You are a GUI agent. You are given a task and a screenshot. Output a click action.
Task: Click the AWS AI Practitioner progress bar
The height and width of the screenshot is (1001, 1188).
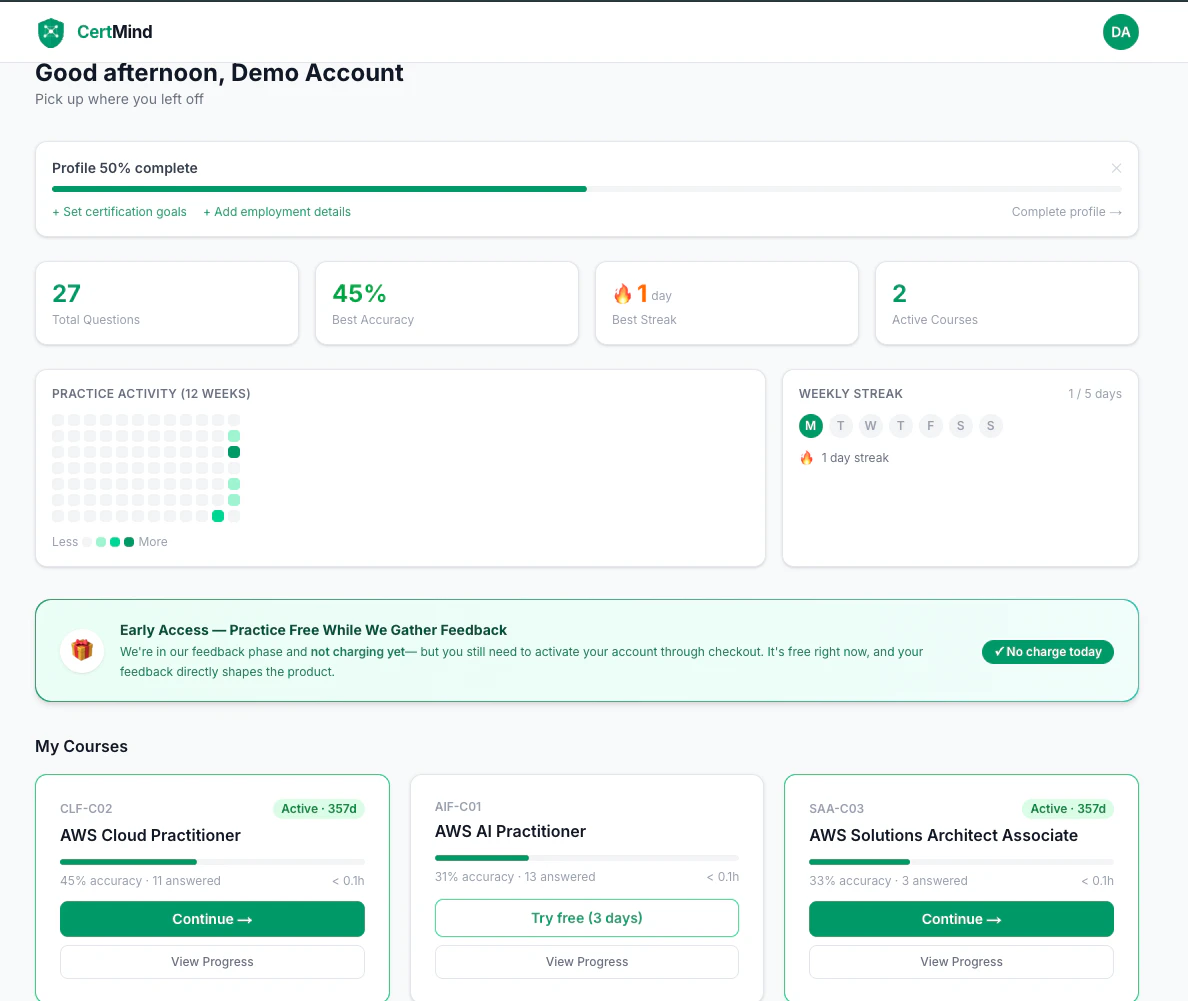coord(586,858)
